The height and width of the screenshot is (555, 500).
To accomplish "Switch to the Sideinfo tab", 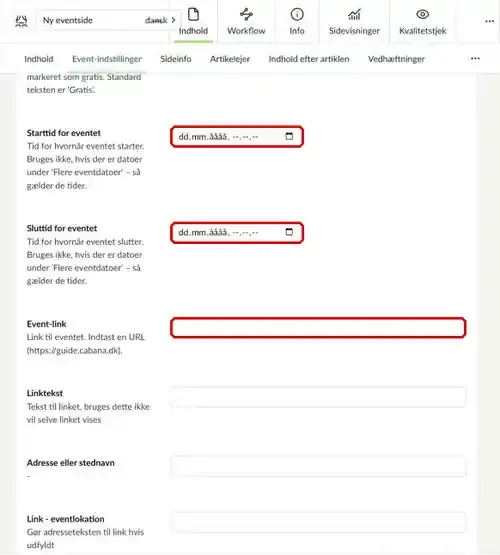I will [x=176, y=59].
